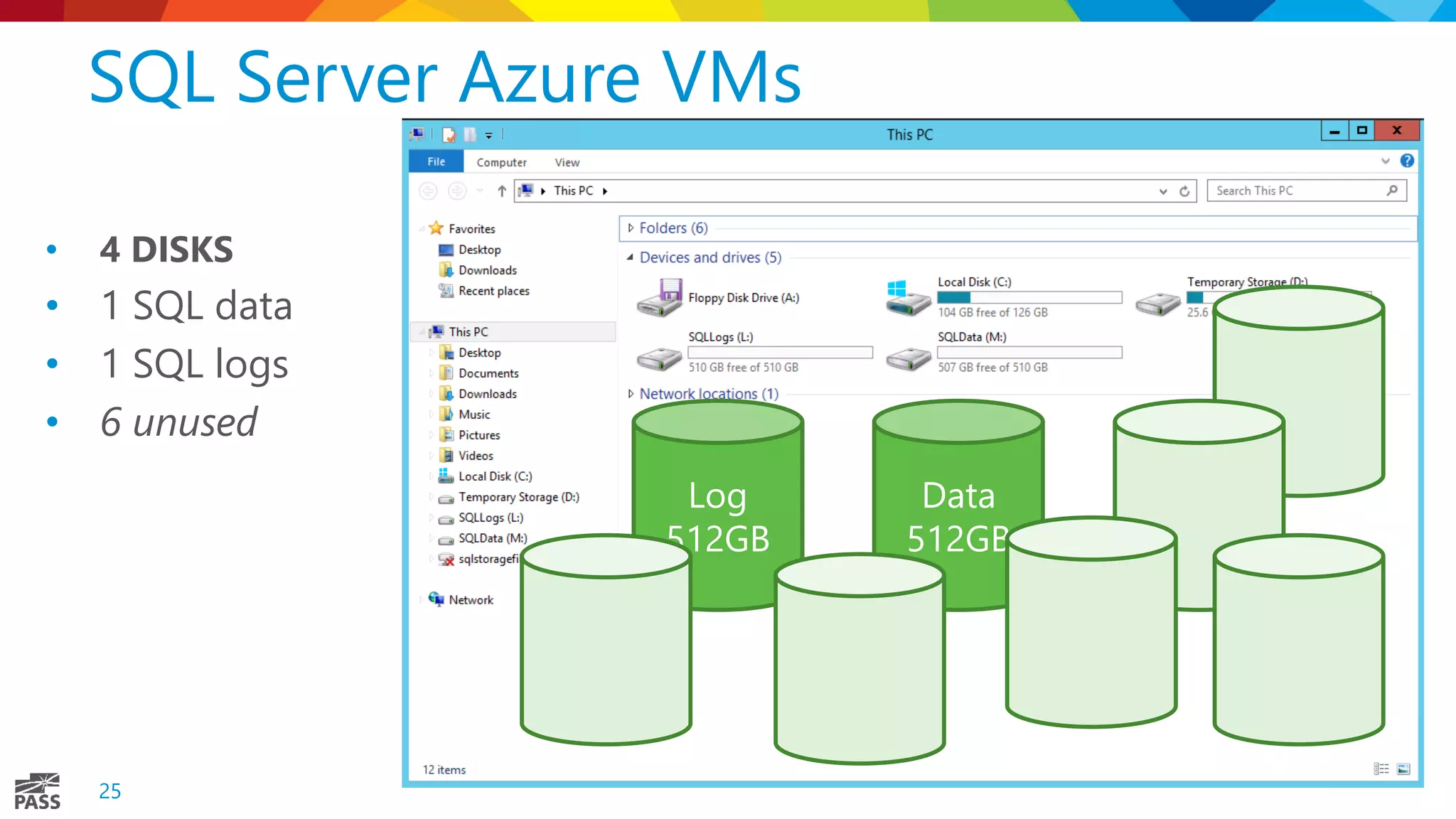Select Favorites in navigation pane
This screenshot has width=1456, height=819.
[471, 228]
